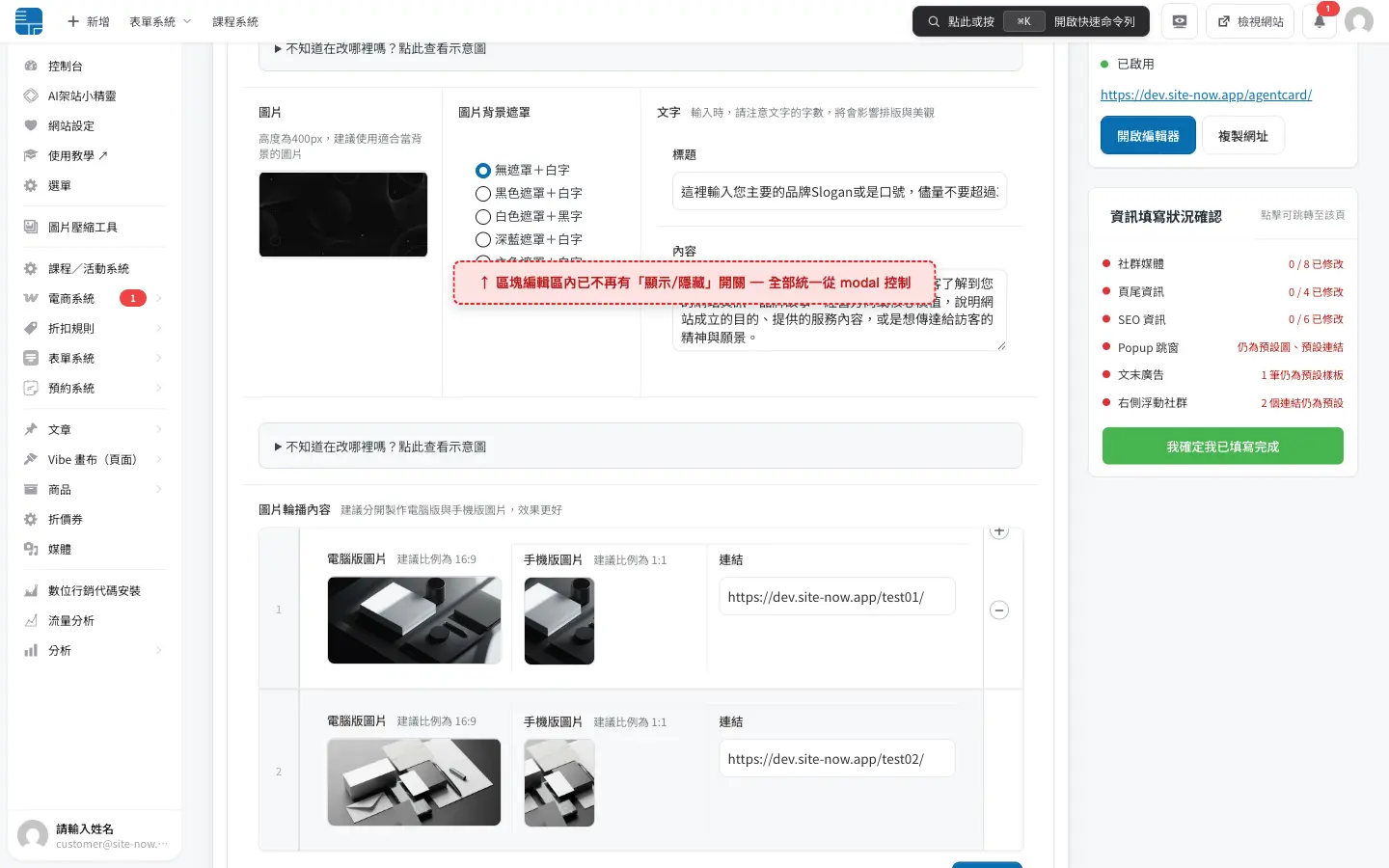Click 檢視網站 button
This screenshot has height=868, width=1389.
click(1251, 21)
